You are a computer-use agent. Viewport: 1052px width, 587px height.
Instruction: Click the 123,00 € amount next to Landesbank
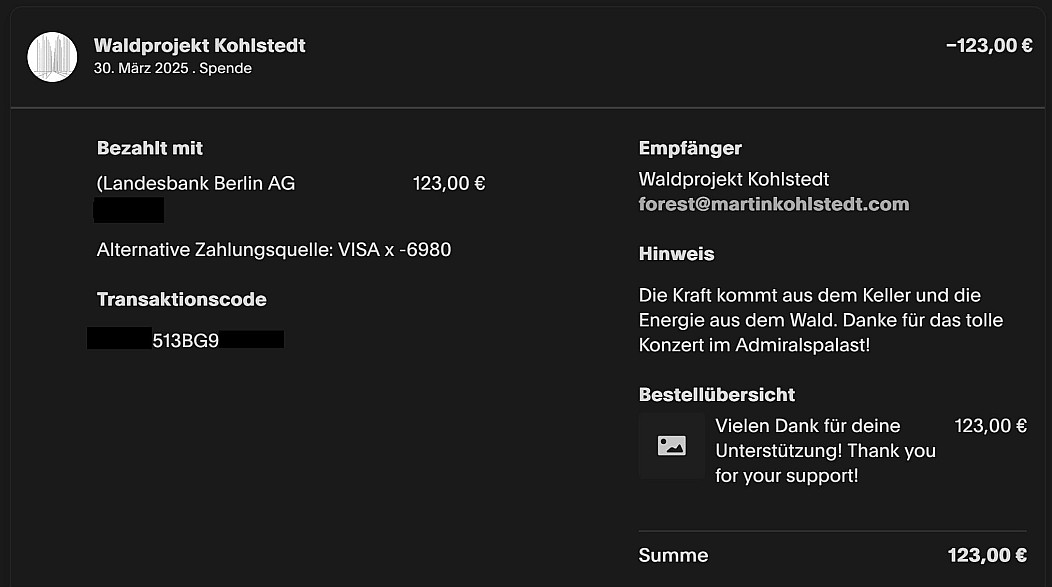448,184
